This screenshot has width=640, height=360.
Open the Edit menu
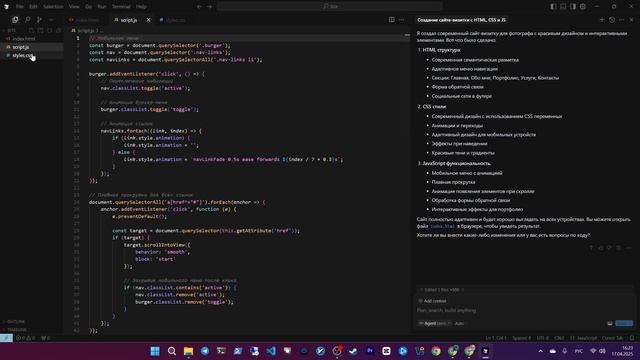point(33,7)
